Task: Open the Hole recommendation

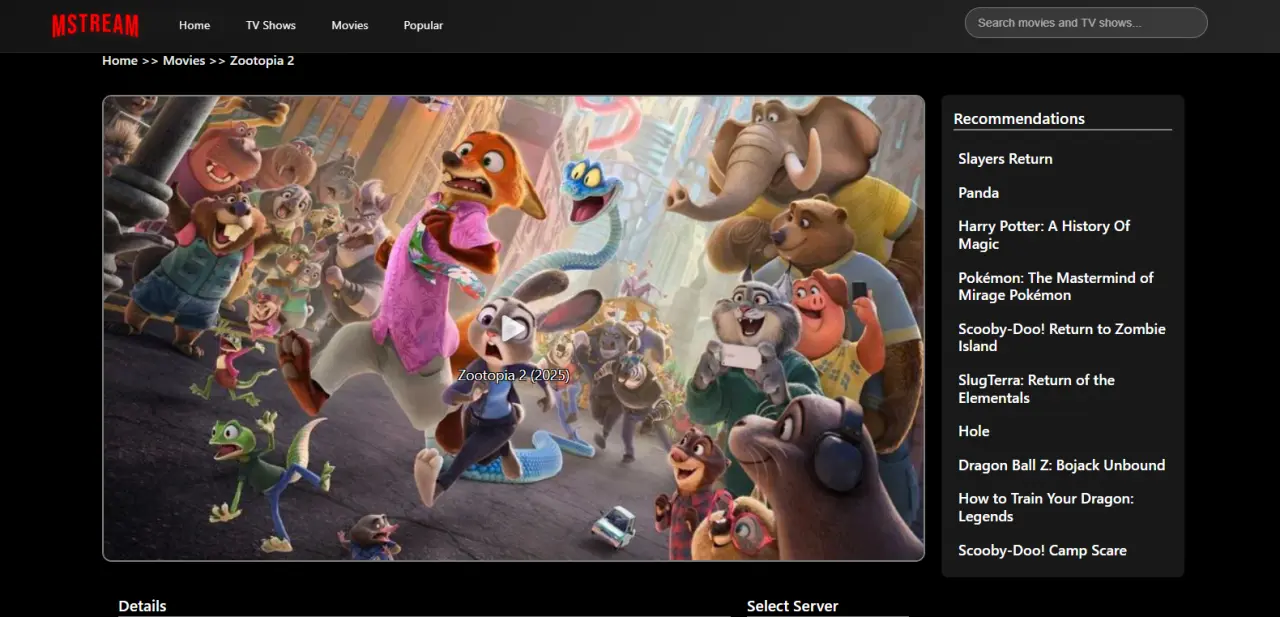Action: point(974,432)
